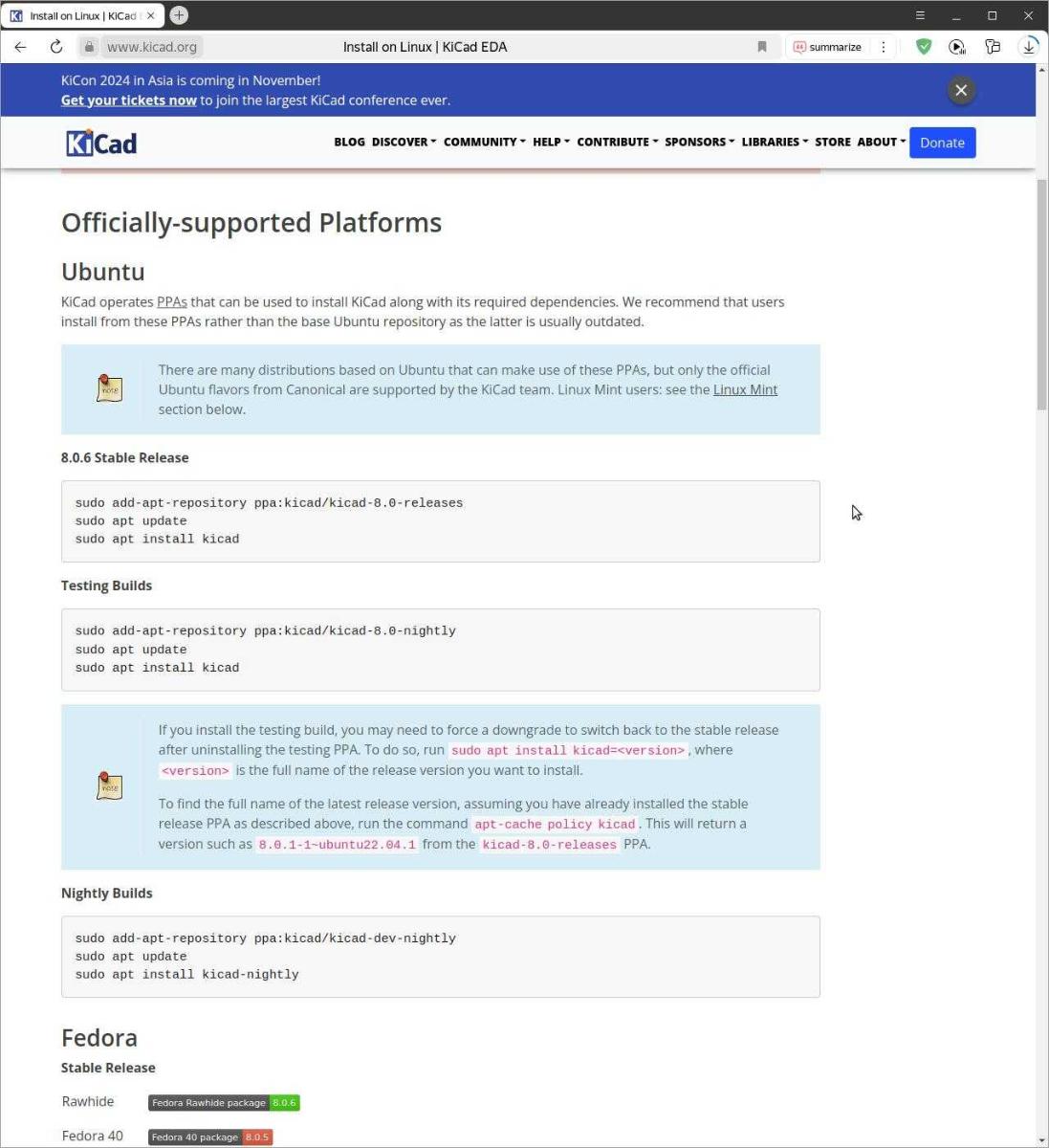This screenshot has width=1049, height=1148.
Task: Click the apt-cache policy kicad inline code
Action: pyautogui.click(x=555, y=824)
